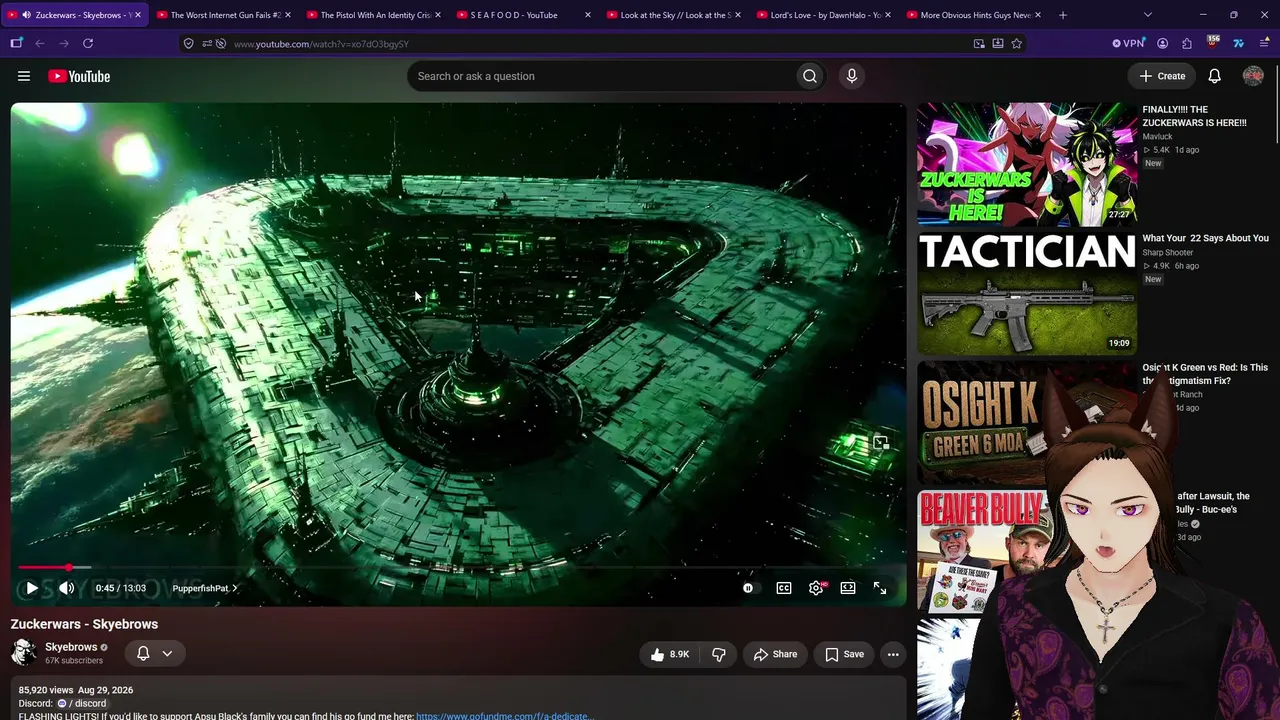Open the site permissions icon in the address bar
The height and width of the screenshot is (720, 1280).
[206, 43]
